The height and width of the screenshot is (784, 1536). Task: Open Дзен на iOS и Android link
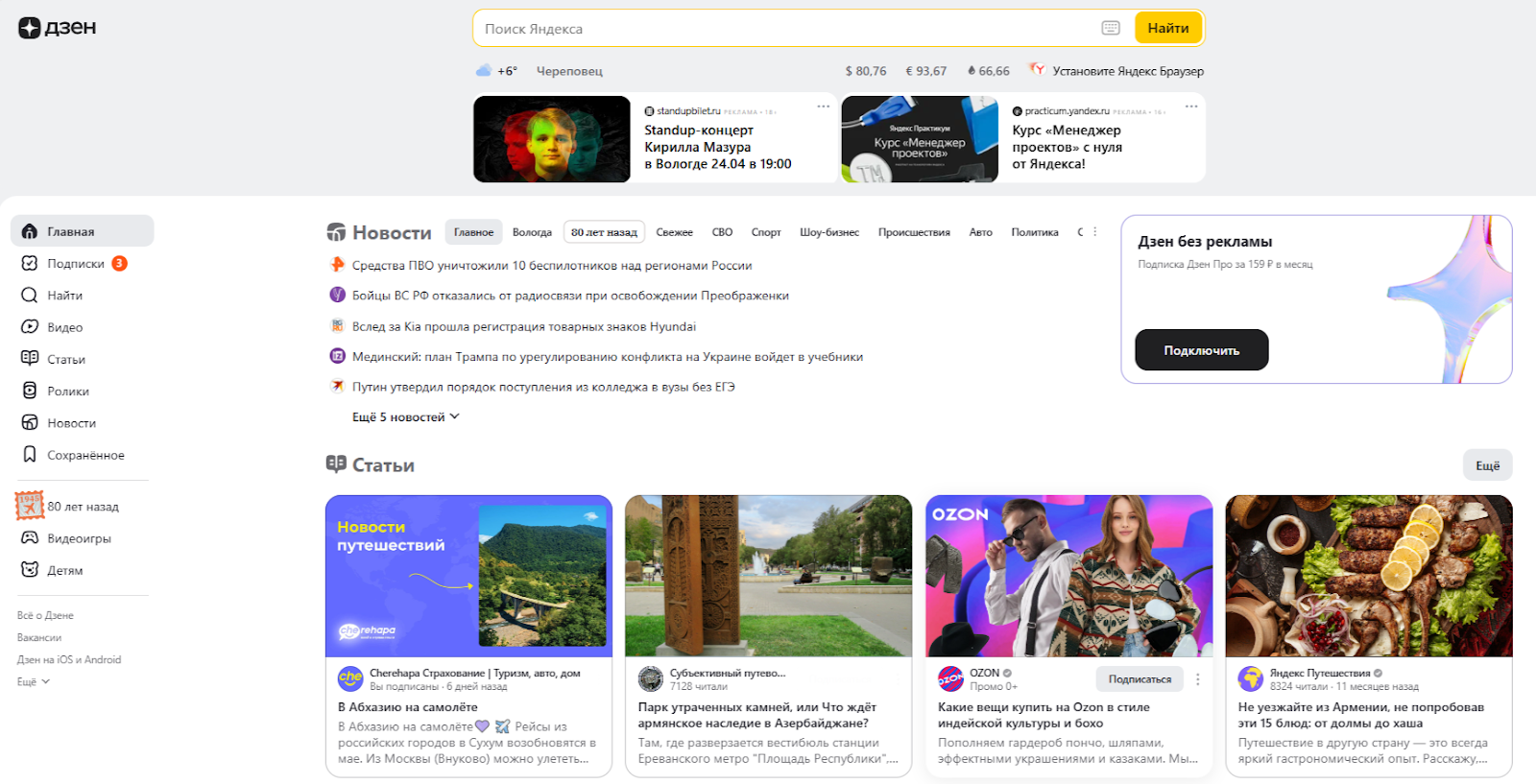coord(69,659)
